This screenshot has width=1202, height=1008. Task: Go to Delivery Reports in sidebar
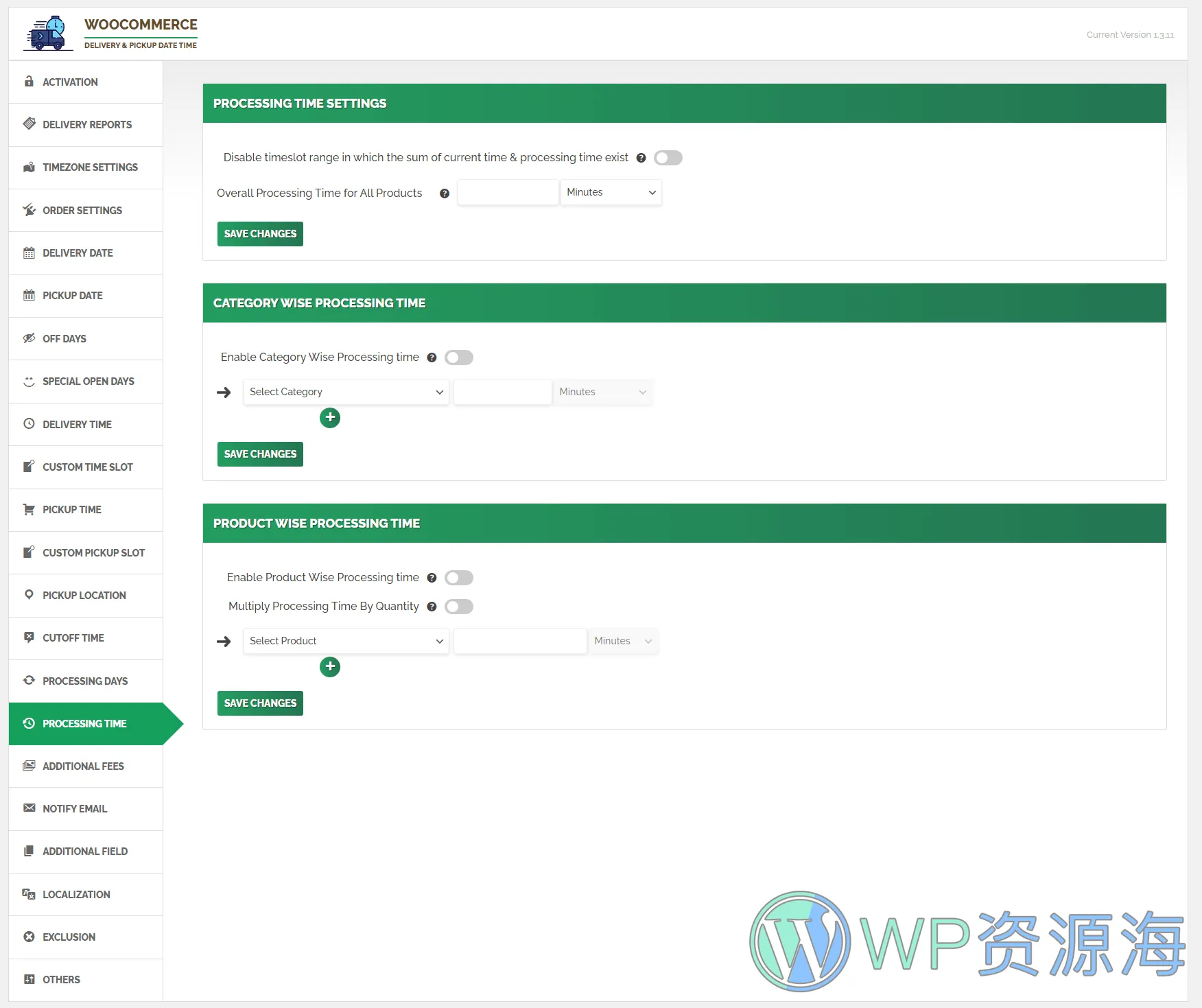click(87, 125)
